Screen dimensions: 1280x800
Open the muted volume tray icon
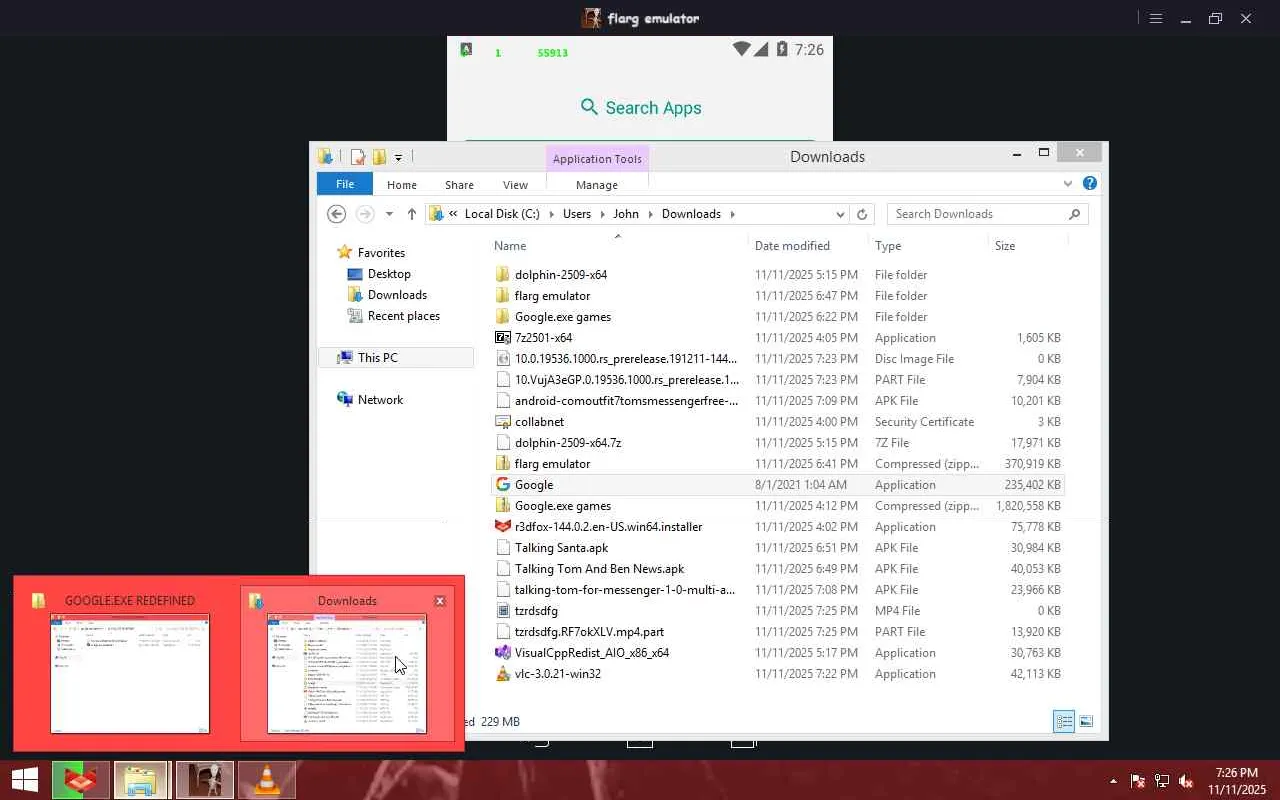(x=1186, y=781)
